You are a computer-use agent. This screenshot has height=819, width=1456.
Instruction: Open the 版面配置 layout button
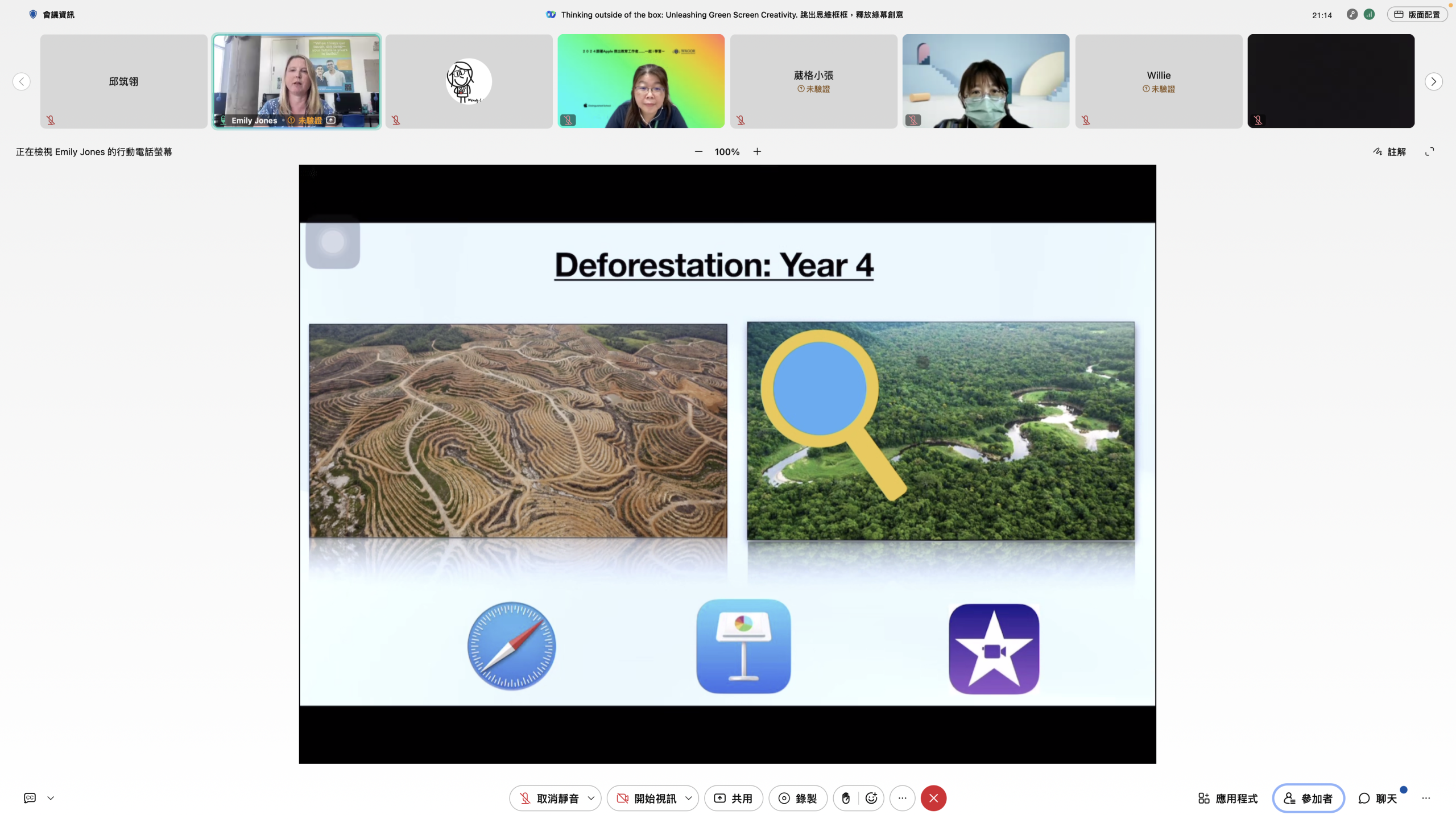click(x=1417, y=14)
